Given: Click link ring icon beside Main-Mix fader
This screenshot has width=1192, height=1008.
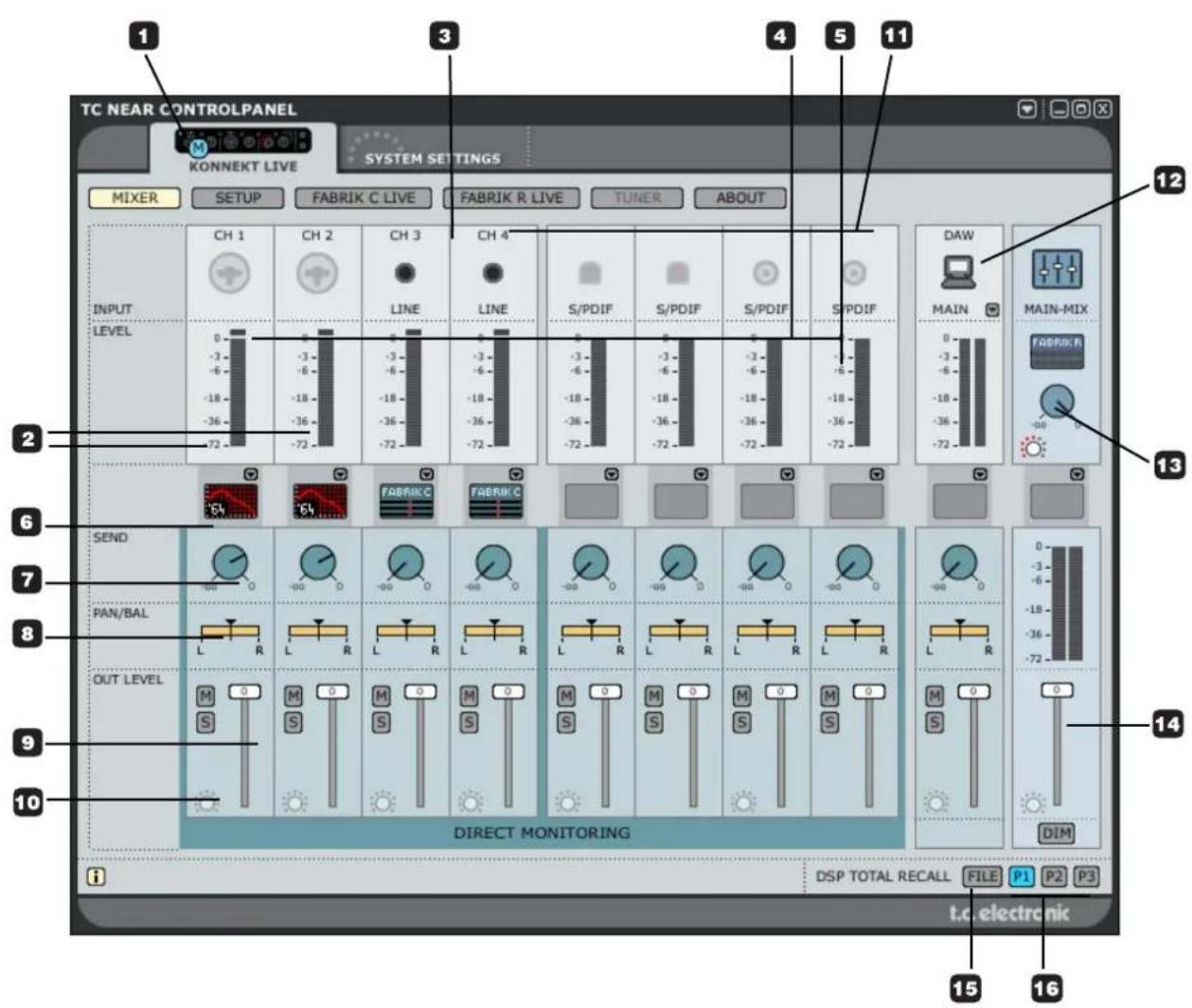Looking at the screenshot, I should [x=1034, y=805].
